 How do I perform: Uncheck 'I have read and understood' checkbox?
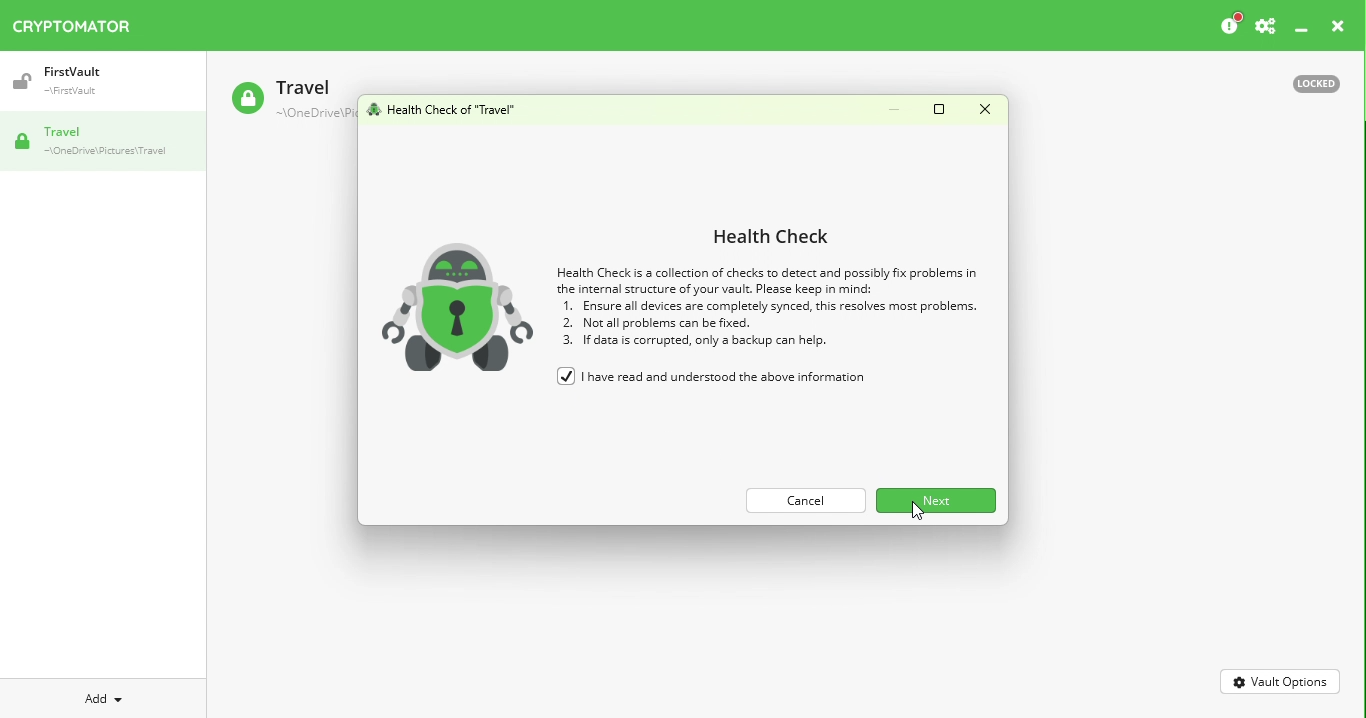click(566, 377)
